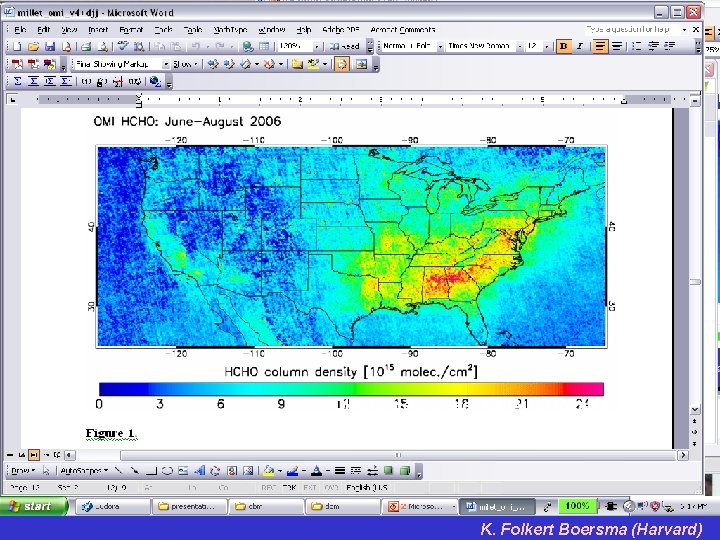
Task: Open the Acrobat Comments menu
Action: (403, 29)
